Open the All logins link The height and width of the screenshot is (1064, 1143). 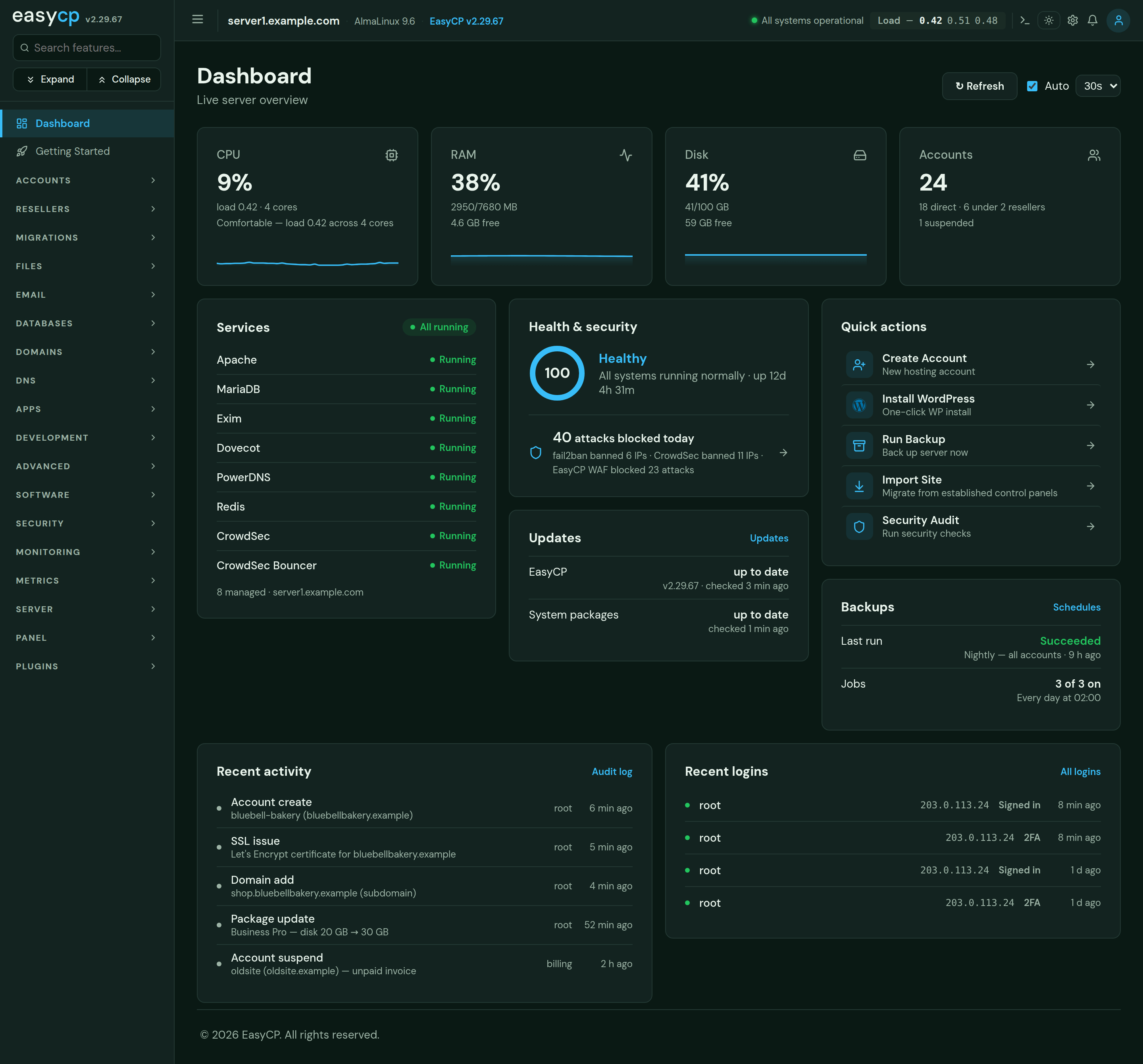(1080, 771)
